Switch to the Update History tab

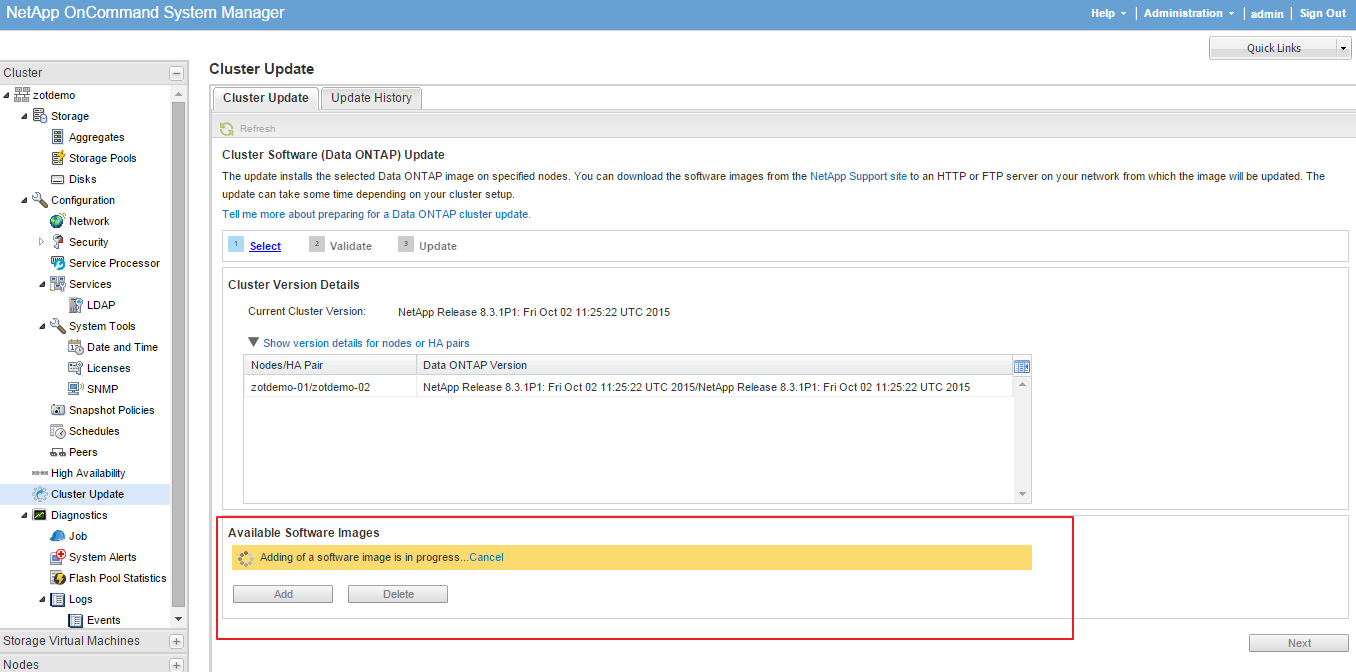[371, 98]
